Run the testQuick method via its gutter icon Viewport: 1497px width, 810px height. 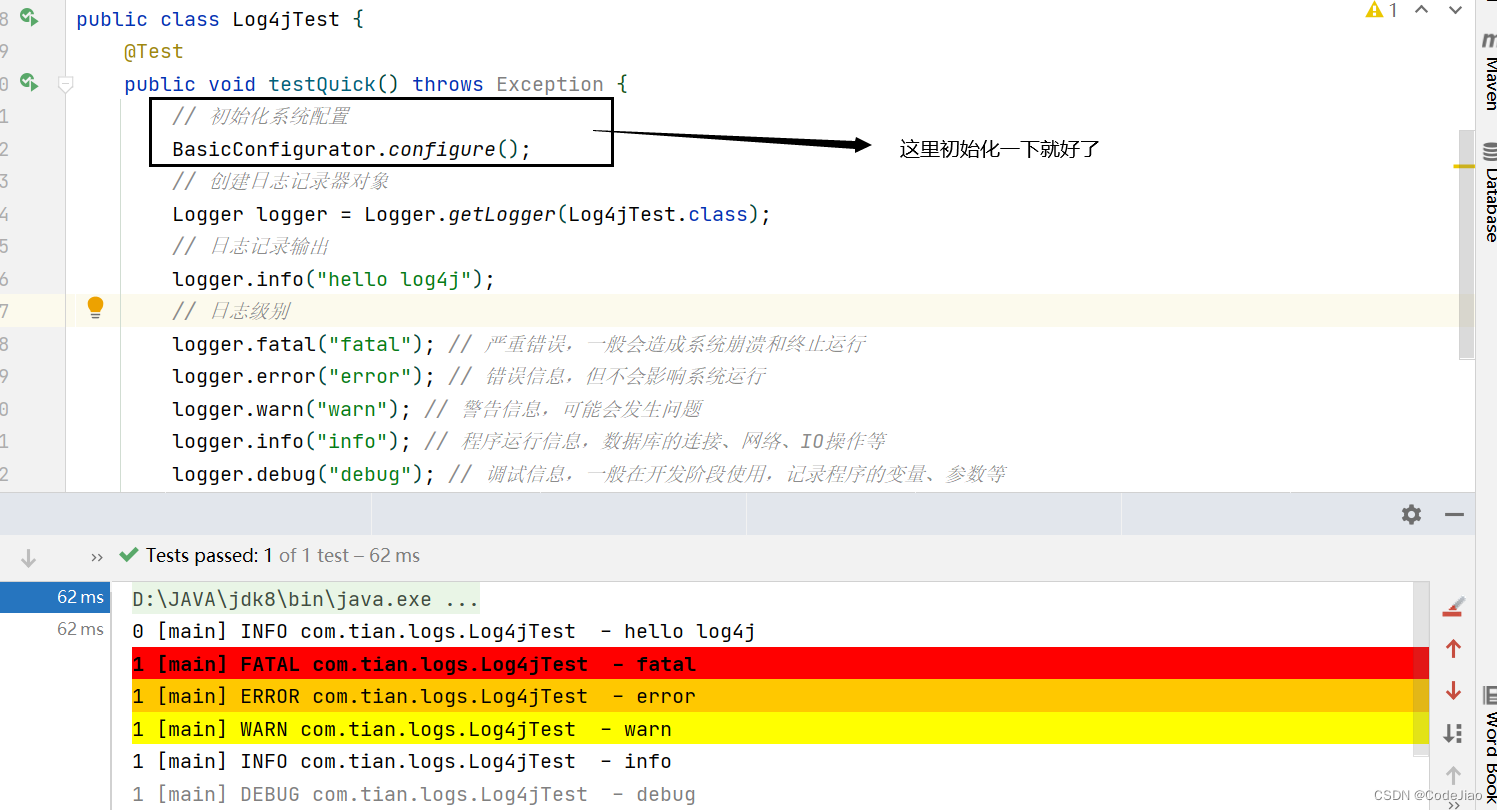[x=28, y=83]
